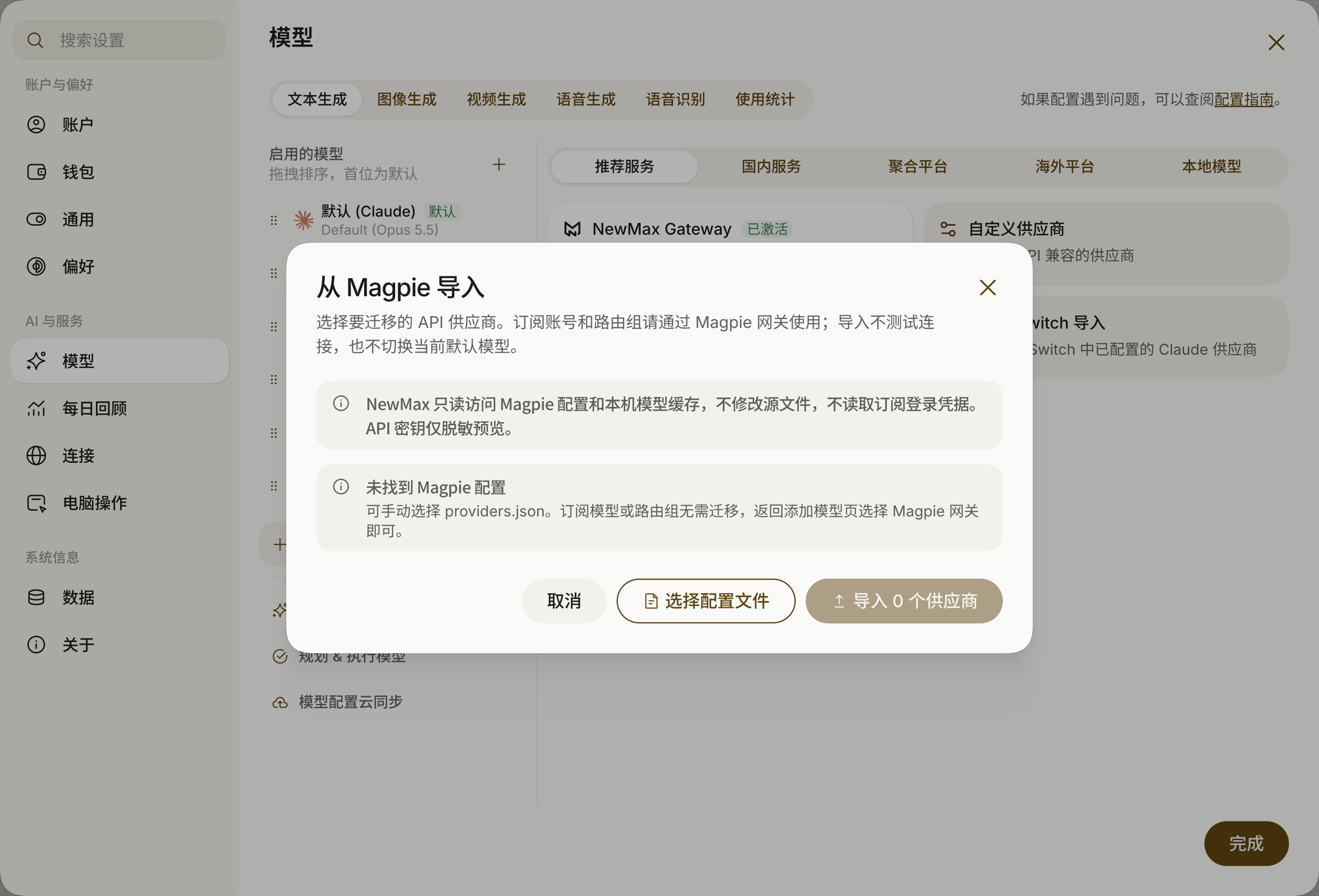The height and width of the screenshot is (896, 1319).
Task: Click the upload arrow icon in import button
Action: tap(839, 601)
